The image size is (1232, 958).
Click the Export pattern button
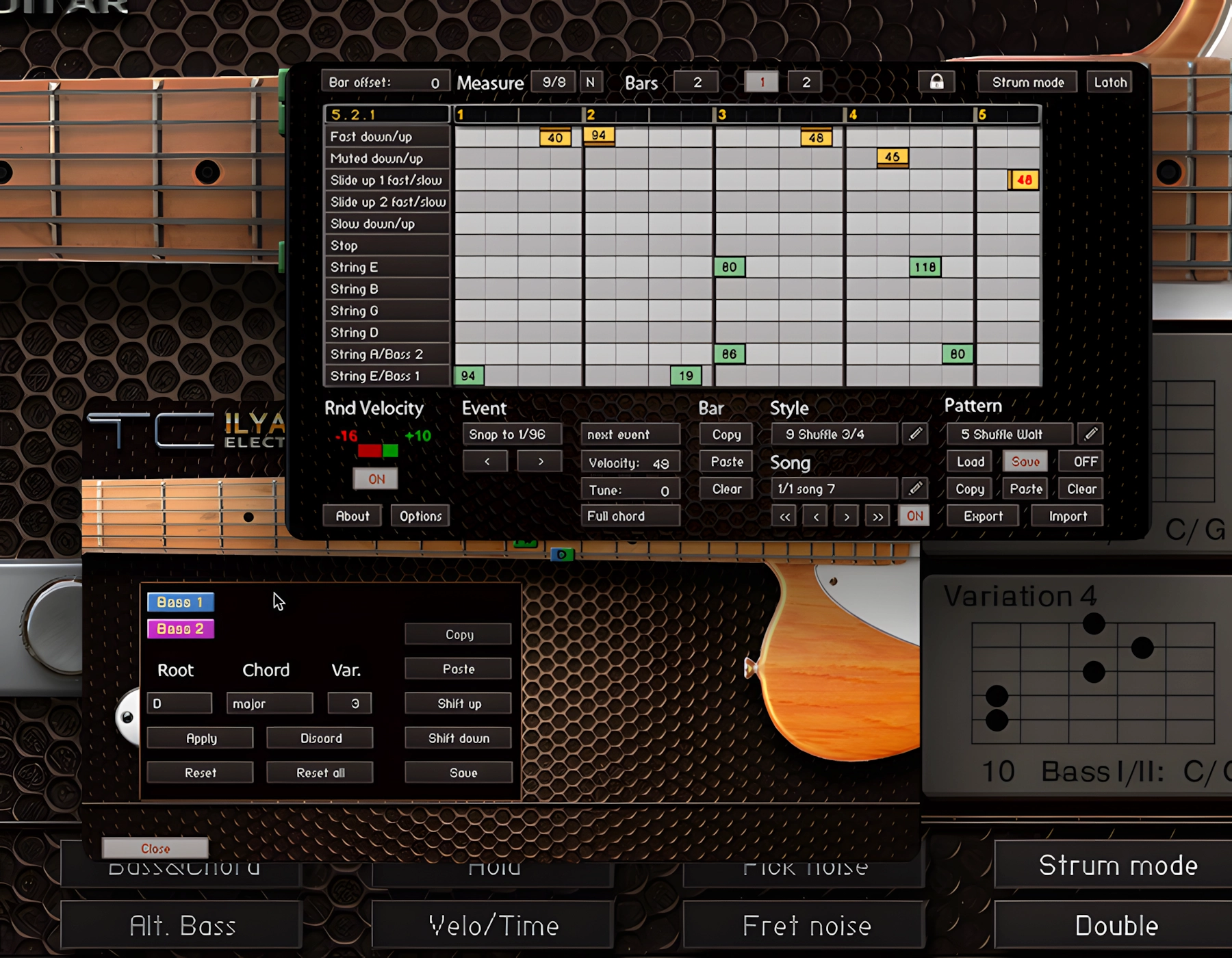click(983, 517)
